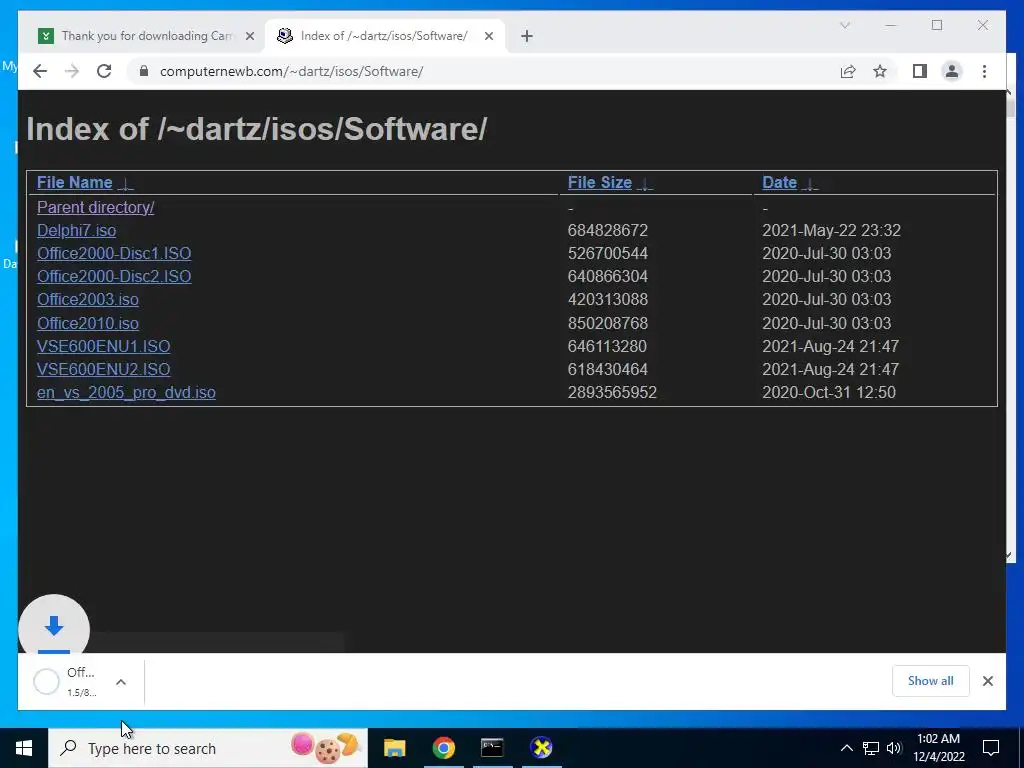Show hidden system tray icons

click(x=846, y=748)
